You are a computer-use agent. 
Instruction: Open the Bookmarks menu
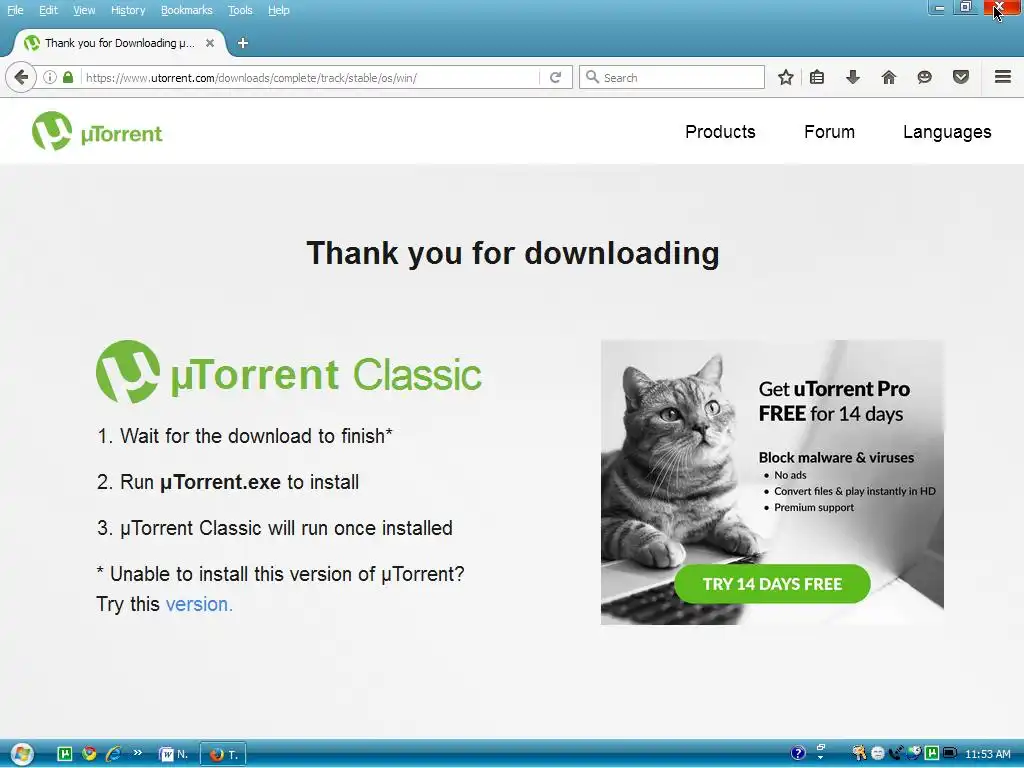[187, 10]
